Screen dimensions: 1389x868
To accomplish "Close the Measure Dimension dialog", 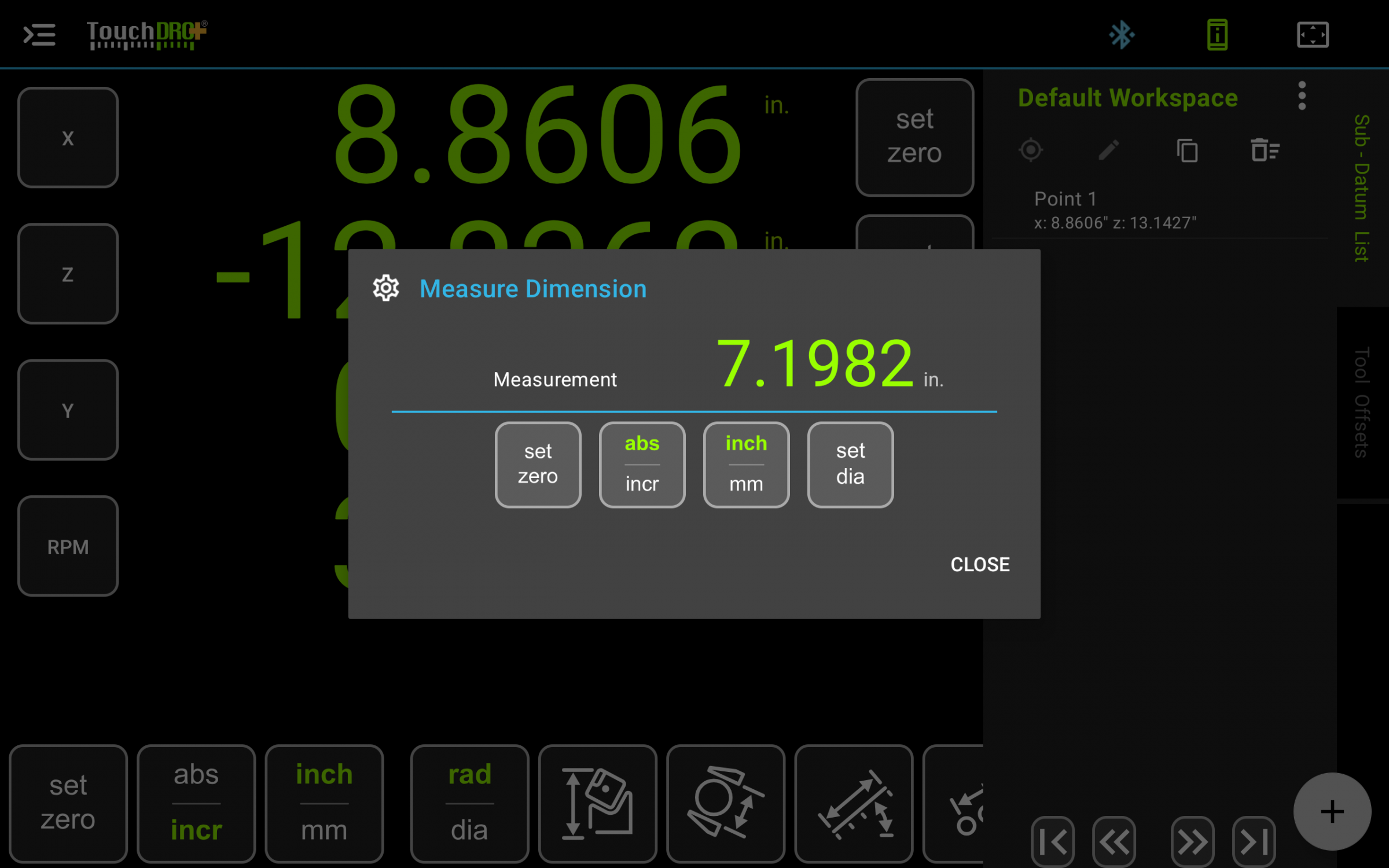I will tap(980, 564).
